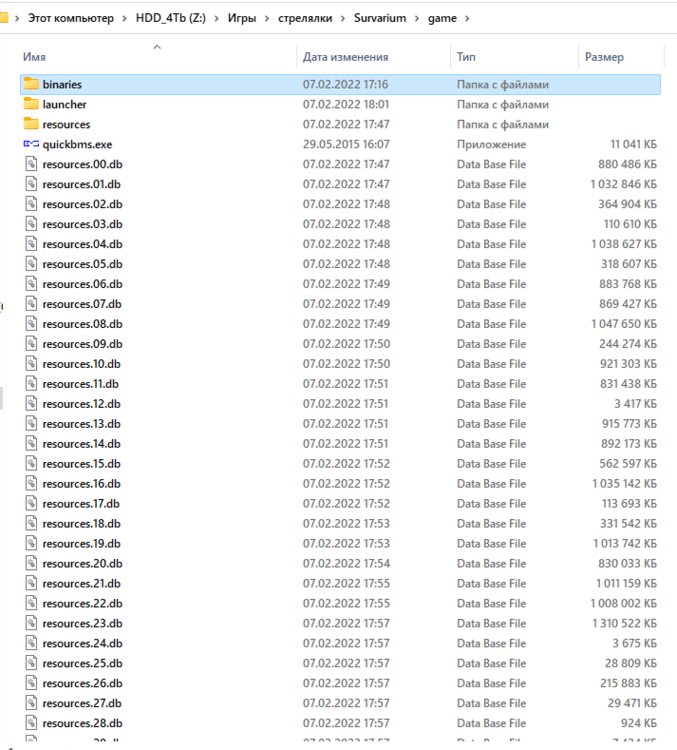Click the file icon of resources.00.db
Screen dimensions: 677x750
31,164
